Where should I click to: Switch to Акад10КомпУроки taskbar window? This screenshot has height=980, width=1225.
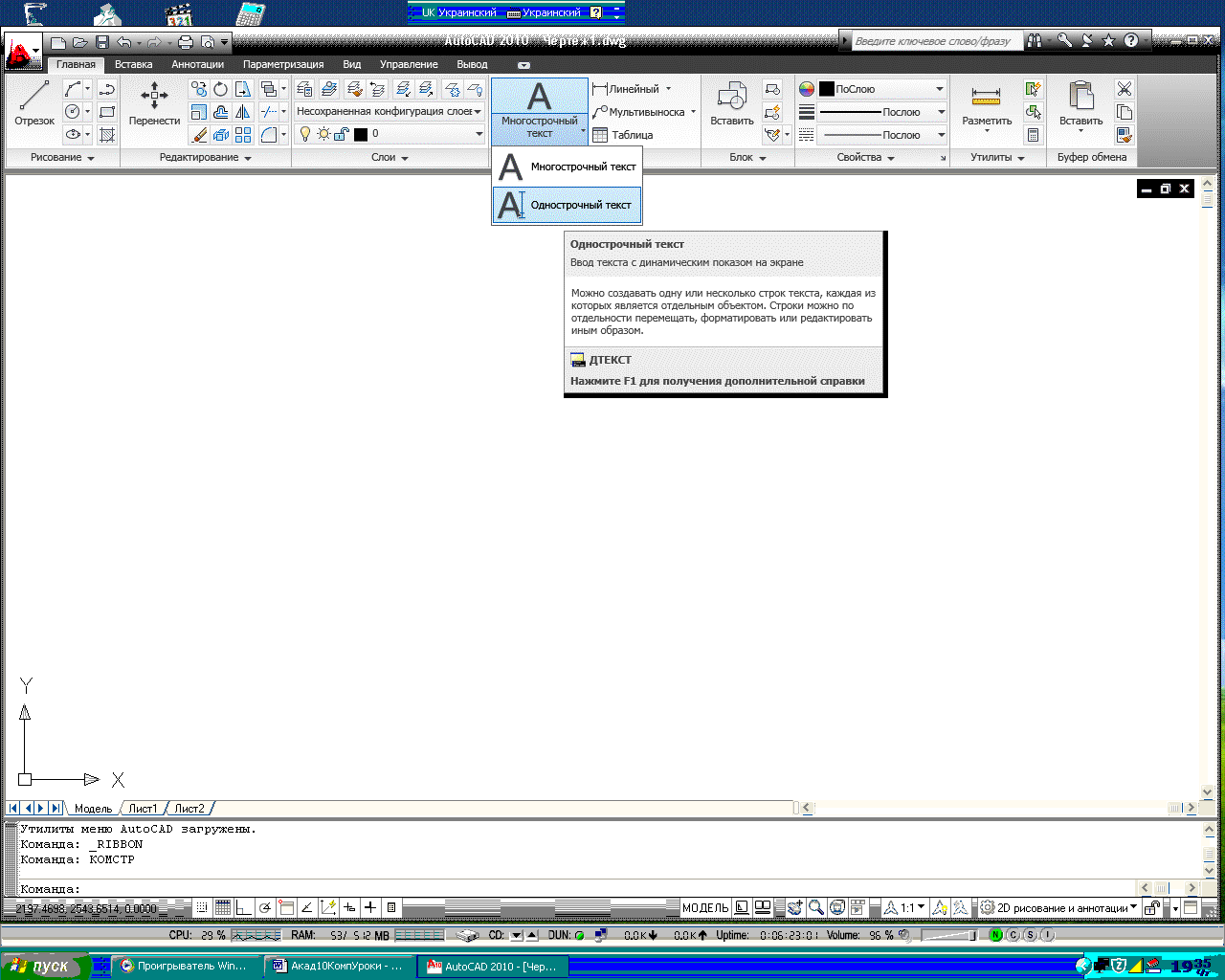tap(340, 967)
